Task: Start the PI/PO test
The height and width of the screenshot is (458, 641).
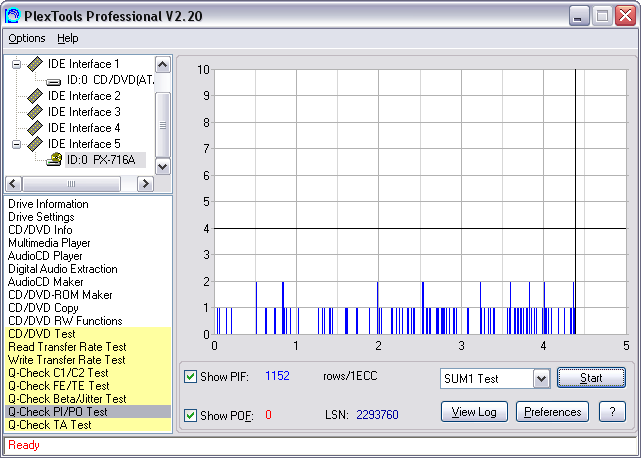Action: [591, 378]
